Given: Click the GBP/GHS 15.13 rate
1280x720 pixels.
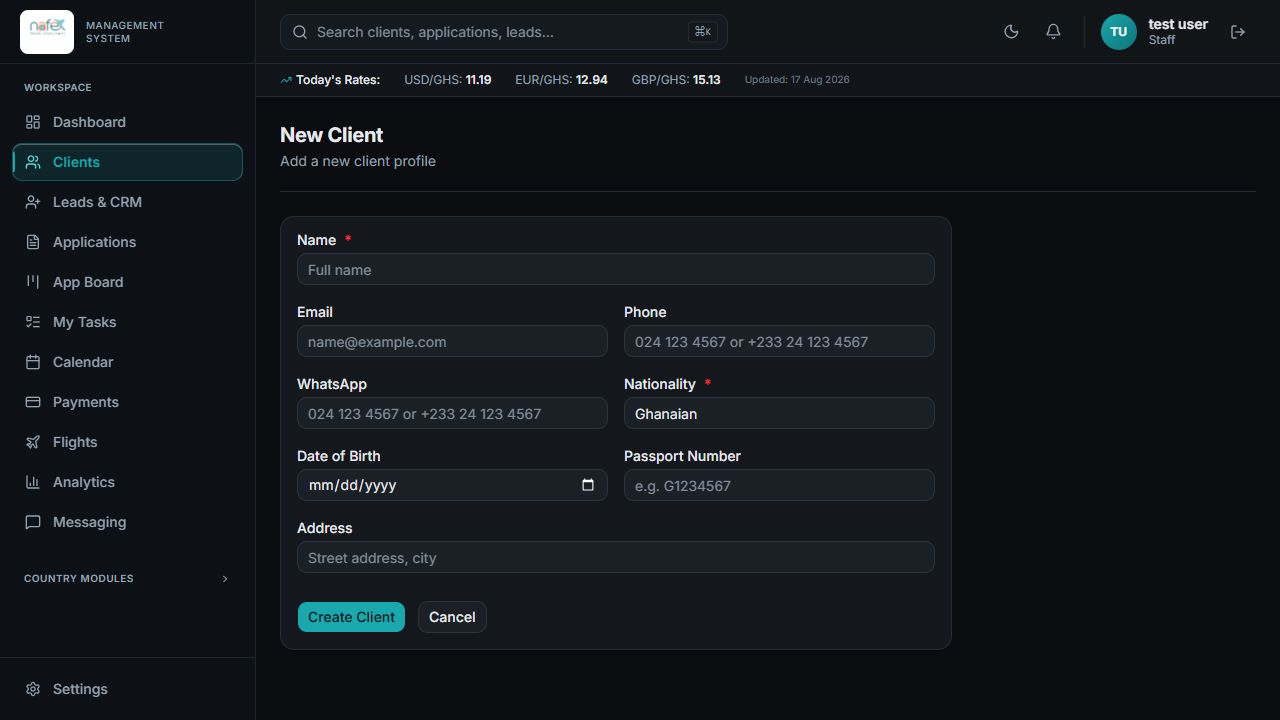Looking at the screenshot, I should [676, 80].
